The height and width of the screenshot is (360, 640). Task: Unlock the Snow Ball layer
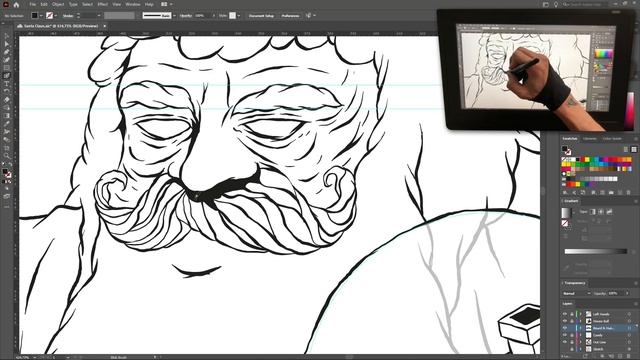point(572,321)
